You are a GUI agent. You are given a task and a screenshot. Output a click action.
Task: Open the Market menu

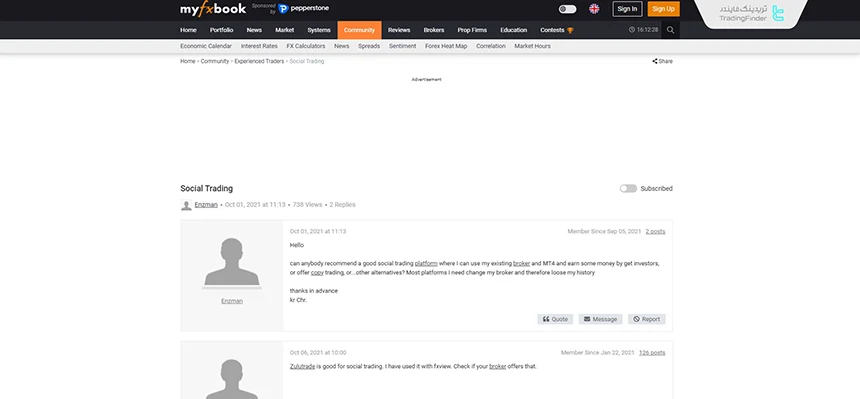(x=285, y=30)
